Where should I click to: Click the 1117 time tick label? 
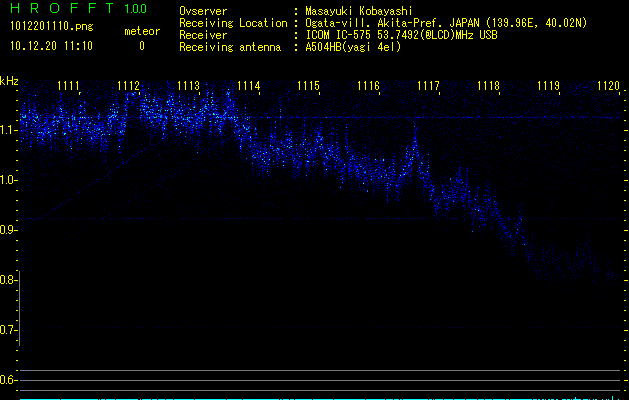[428, 87]
